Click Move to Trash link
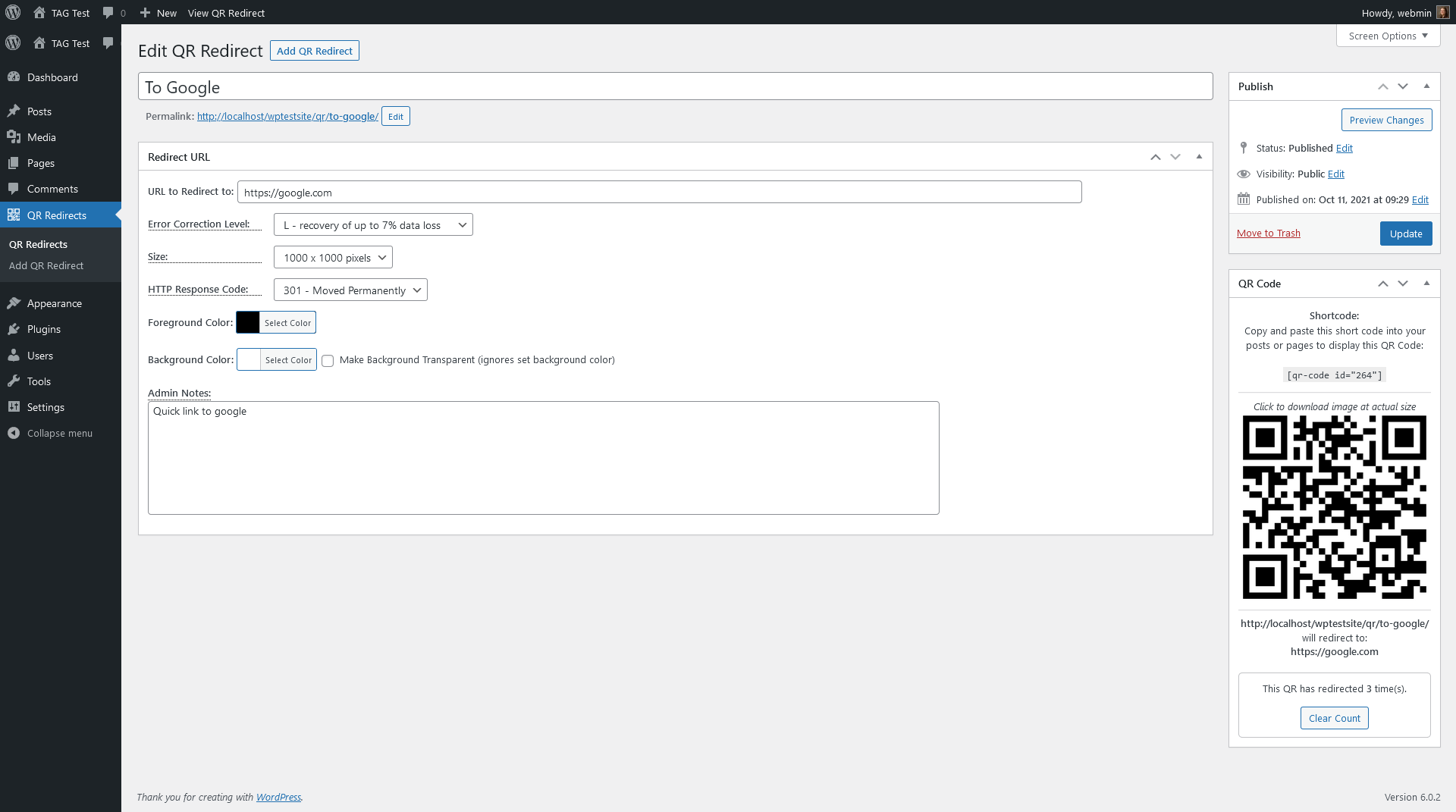 pyautogui.click(x=1268, y=234)
